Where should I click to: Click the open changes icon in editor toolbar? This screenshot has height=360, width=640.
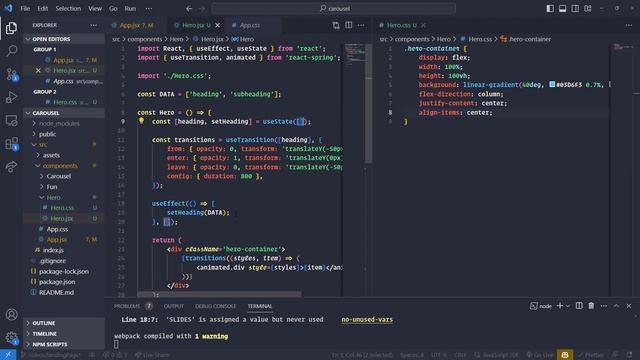[x=336, y=25]
